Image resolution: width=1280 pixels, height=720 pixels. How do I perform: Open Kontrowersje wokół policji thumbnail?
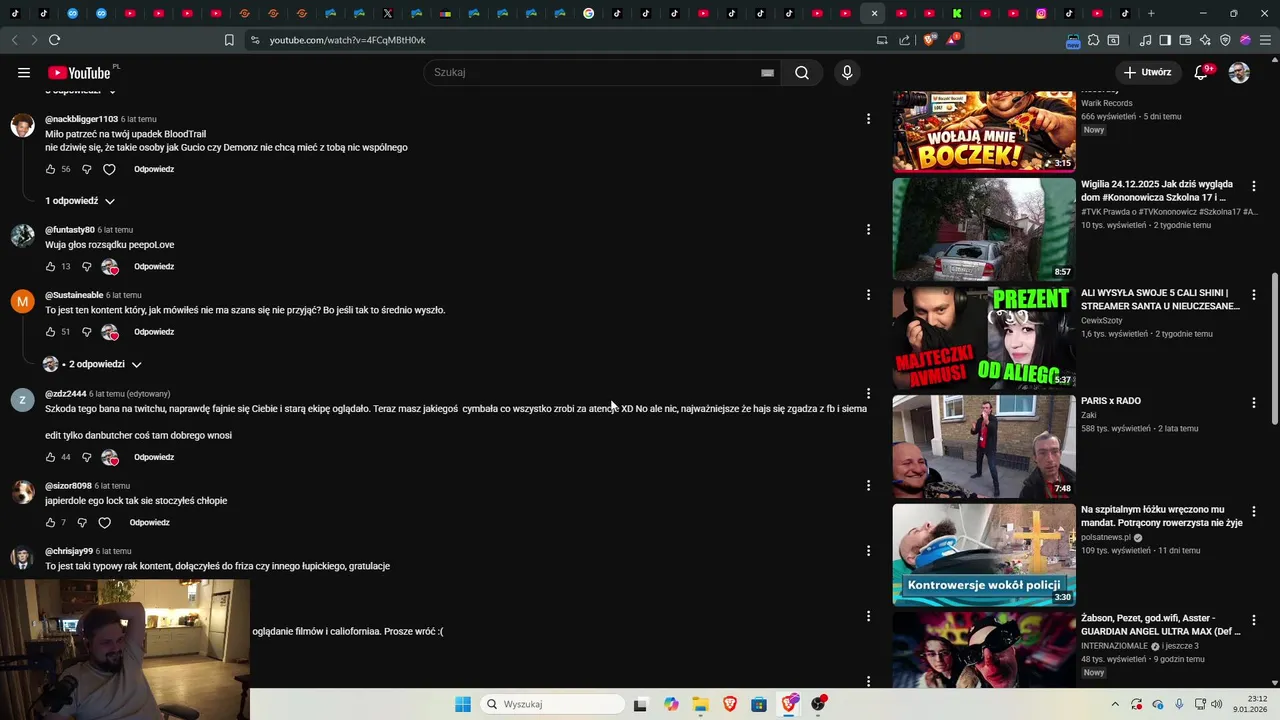click(984, 554)
